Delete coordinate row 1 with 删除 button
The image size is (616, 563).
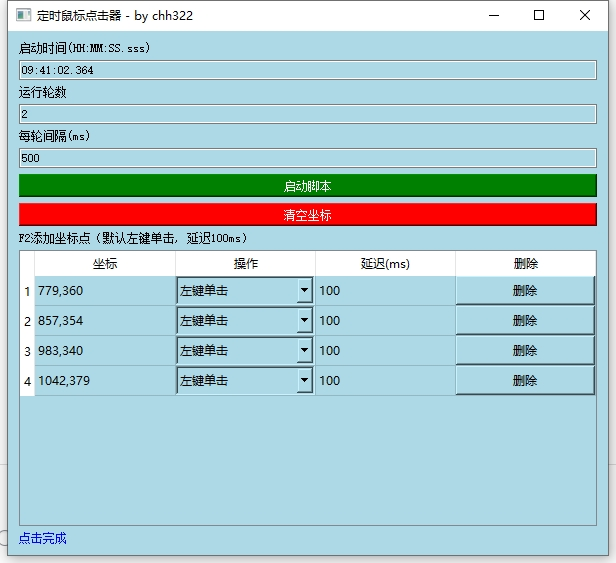click(525, 291)
